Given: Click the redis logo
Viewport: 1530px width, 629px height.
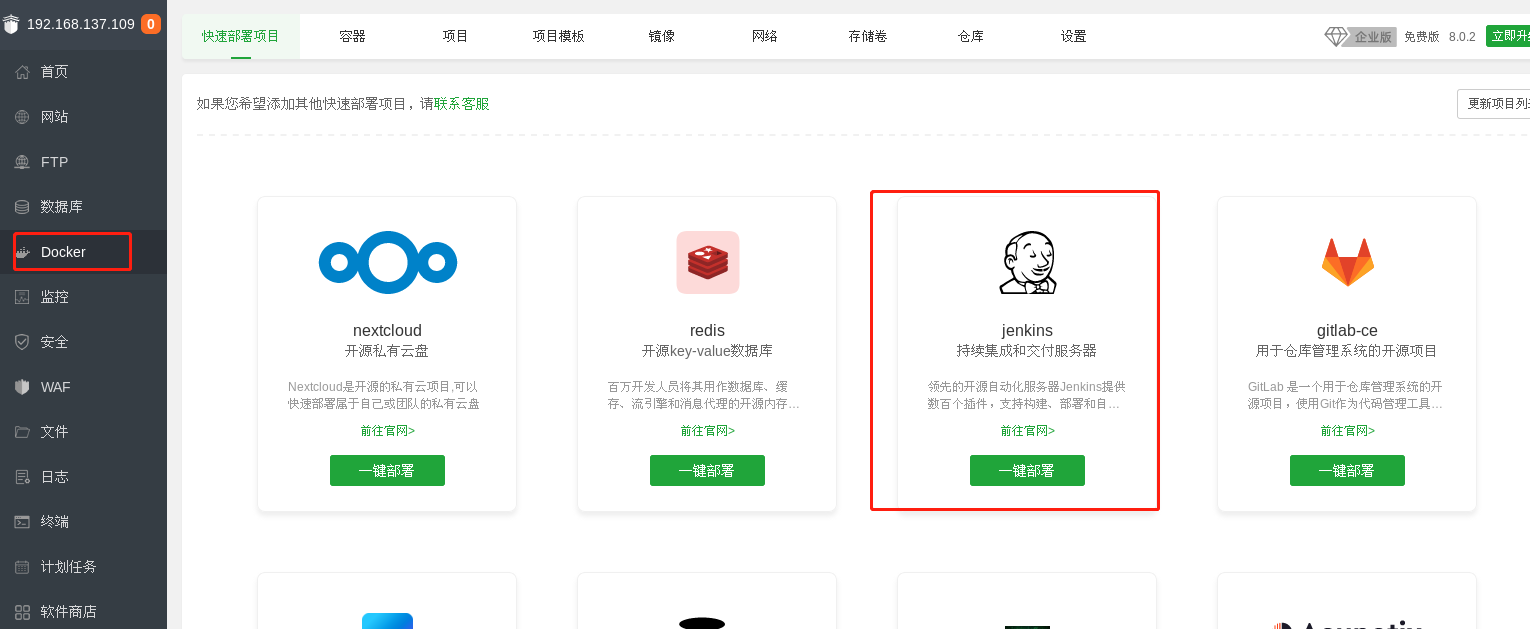Looking at the screenshot, I should tap(707, 263).
